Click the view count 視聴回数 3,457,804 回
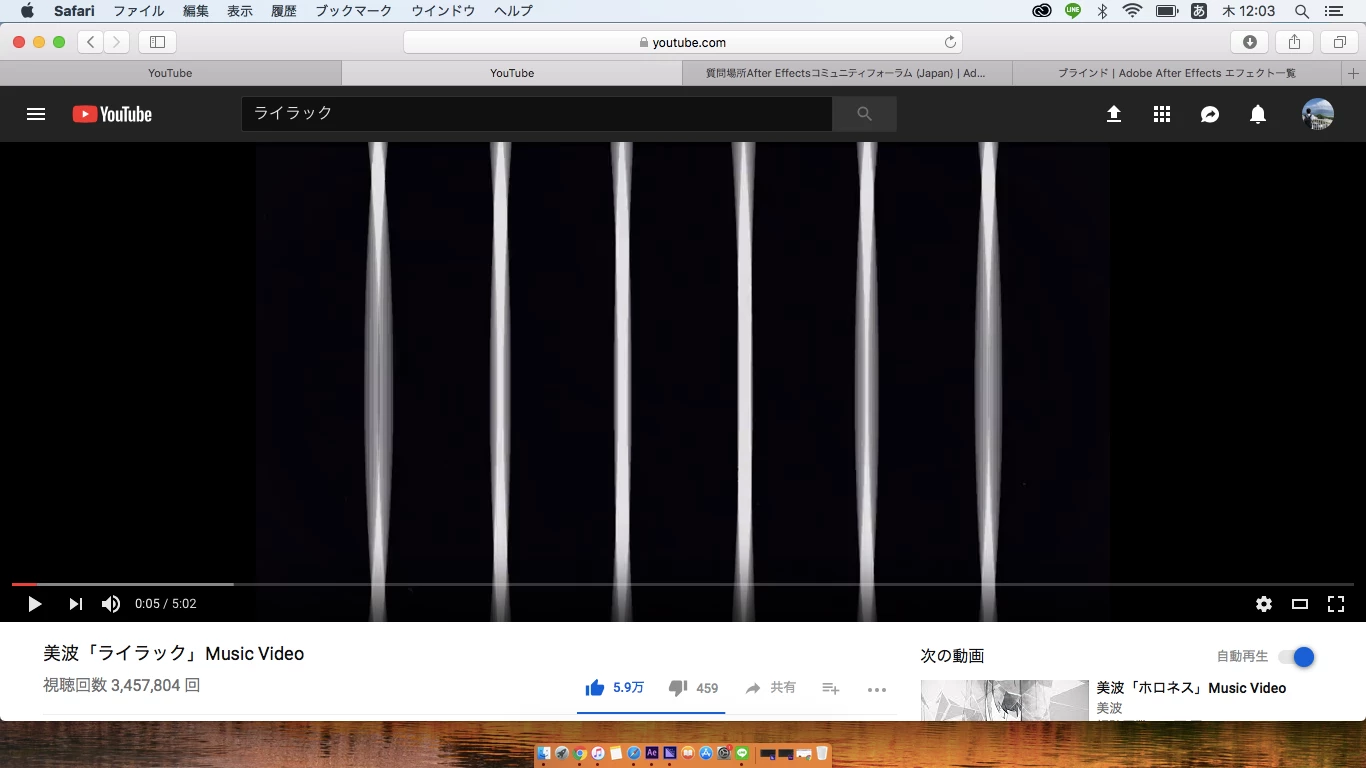Image resolution: width=1366 pixels, height=768 pixels. 122,686
